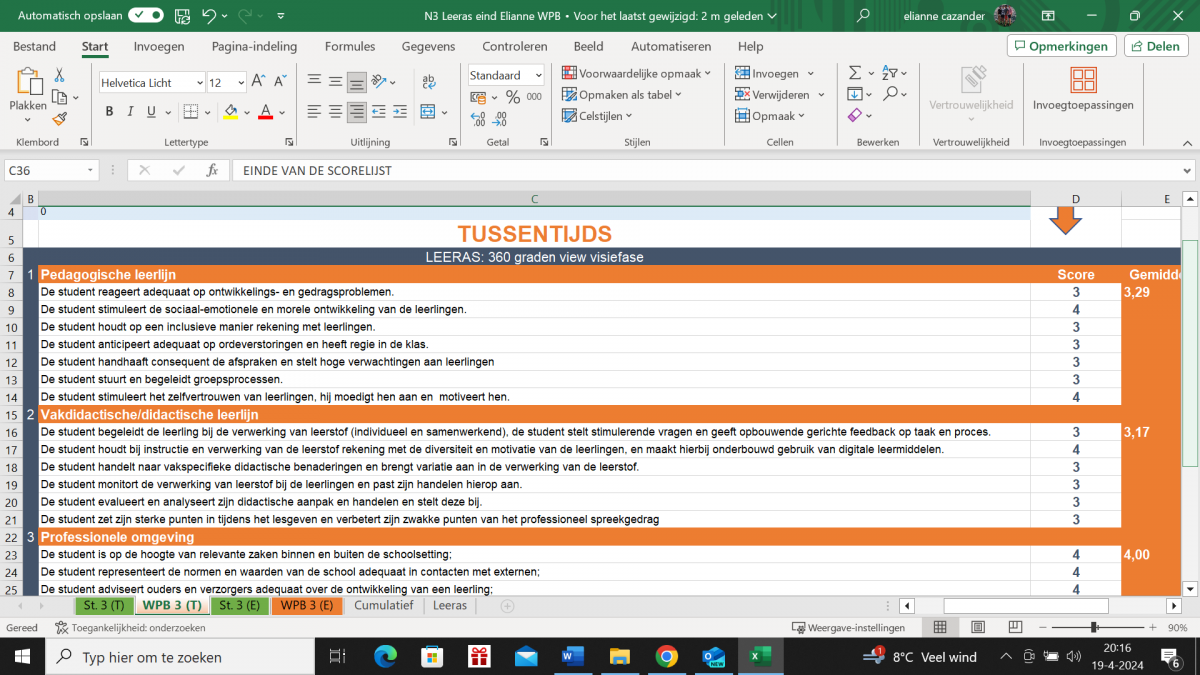
Task: Toggle italic formatting
Action: (132, 112)
